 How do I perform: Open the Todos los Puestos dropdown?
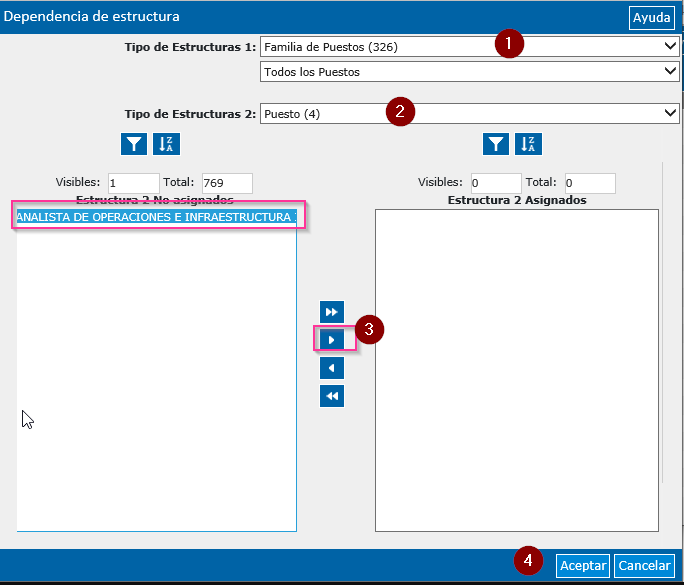click(469, 72)
